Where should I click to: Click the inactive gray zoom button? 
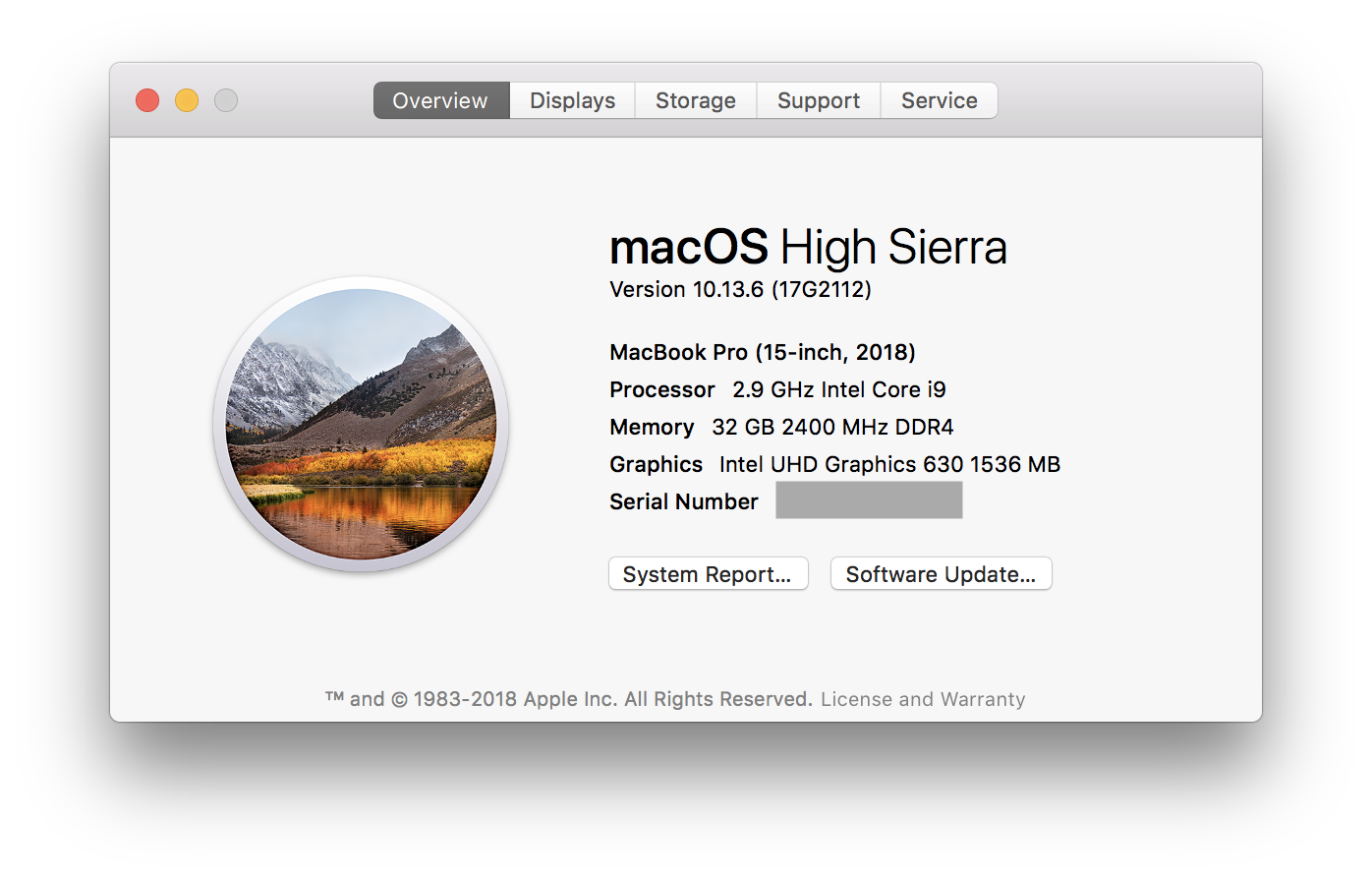[x=225, y=99]
